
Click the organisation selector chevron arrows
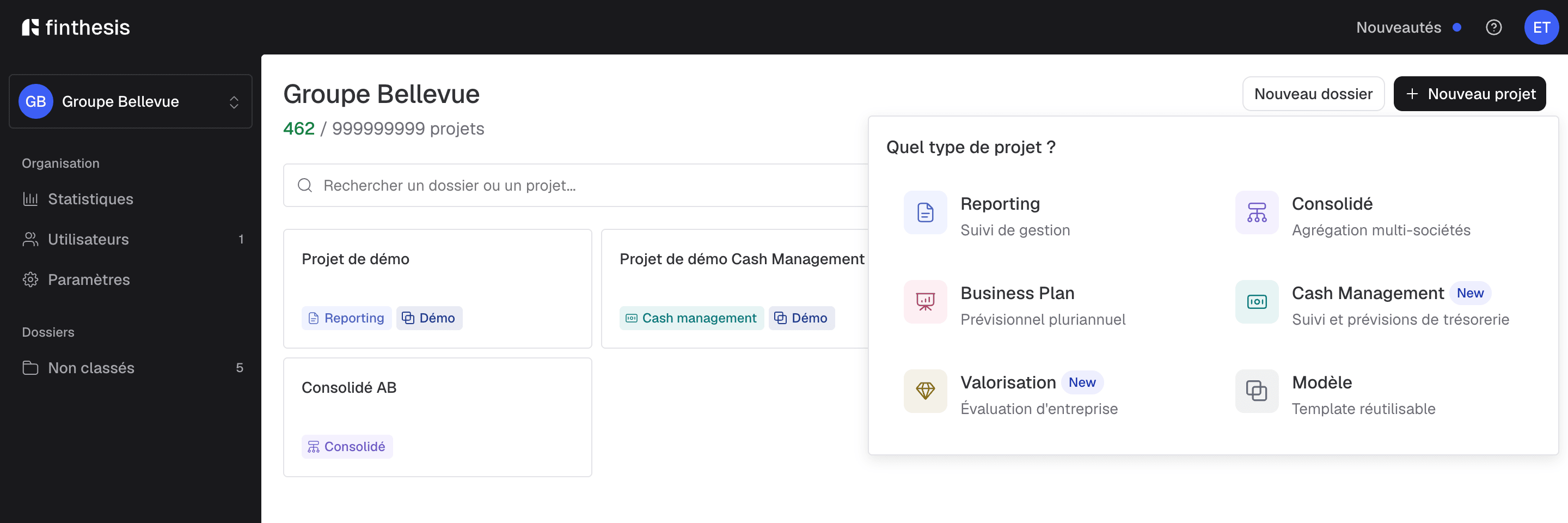(x=234, y=102)
